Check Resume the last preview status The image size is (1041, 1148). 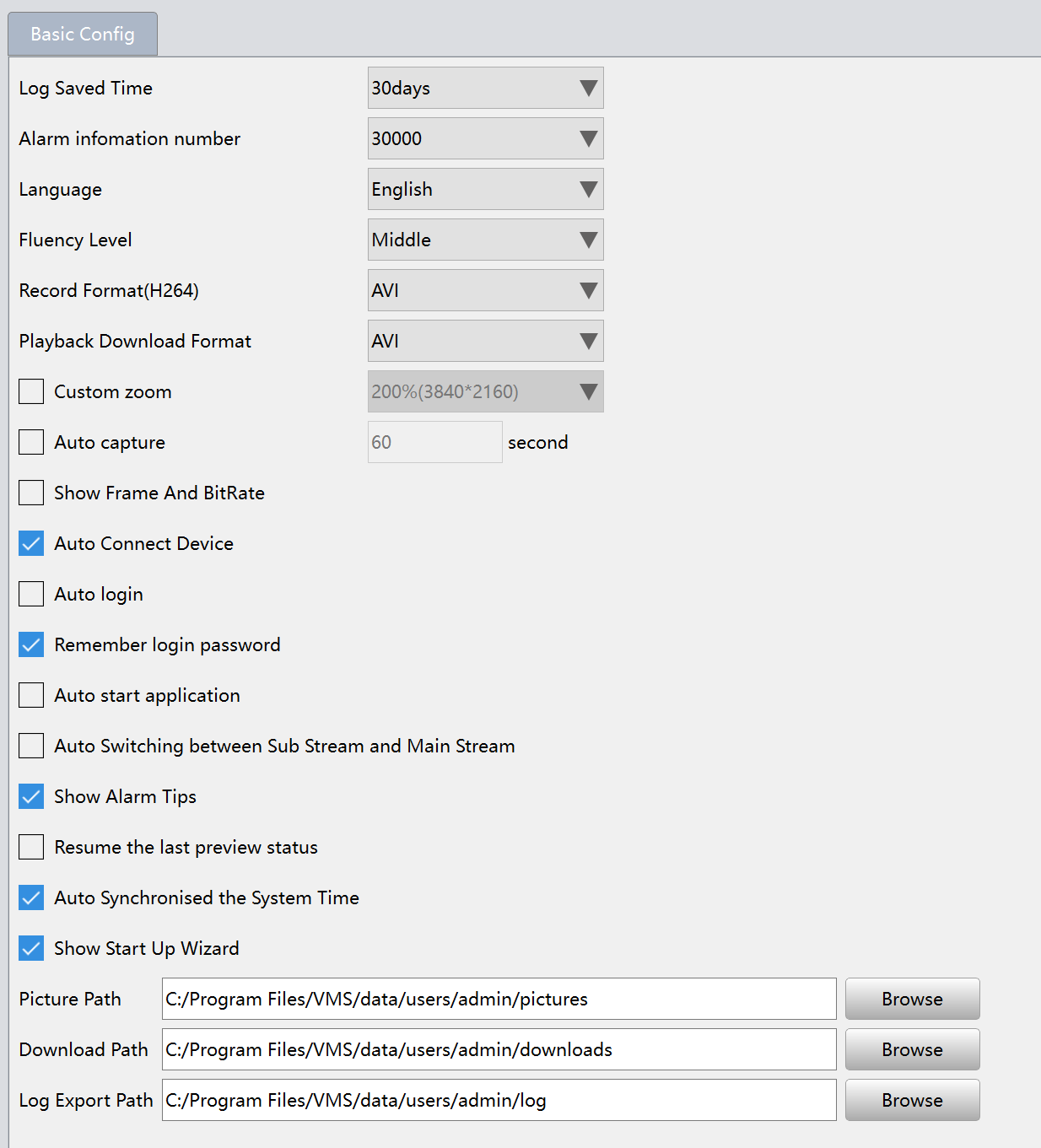pyautogui.click(x=31, y=847)
